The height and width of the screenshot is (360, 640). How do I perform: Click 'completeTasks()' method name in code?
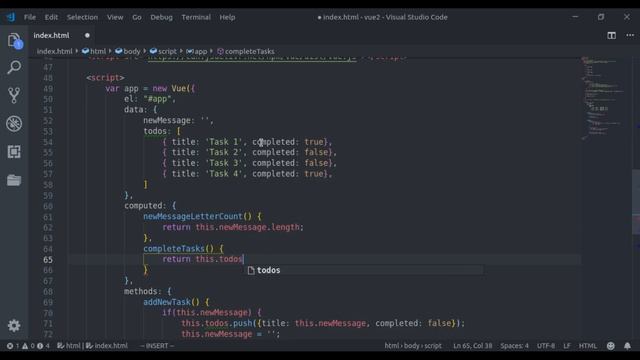coord(178,249)
